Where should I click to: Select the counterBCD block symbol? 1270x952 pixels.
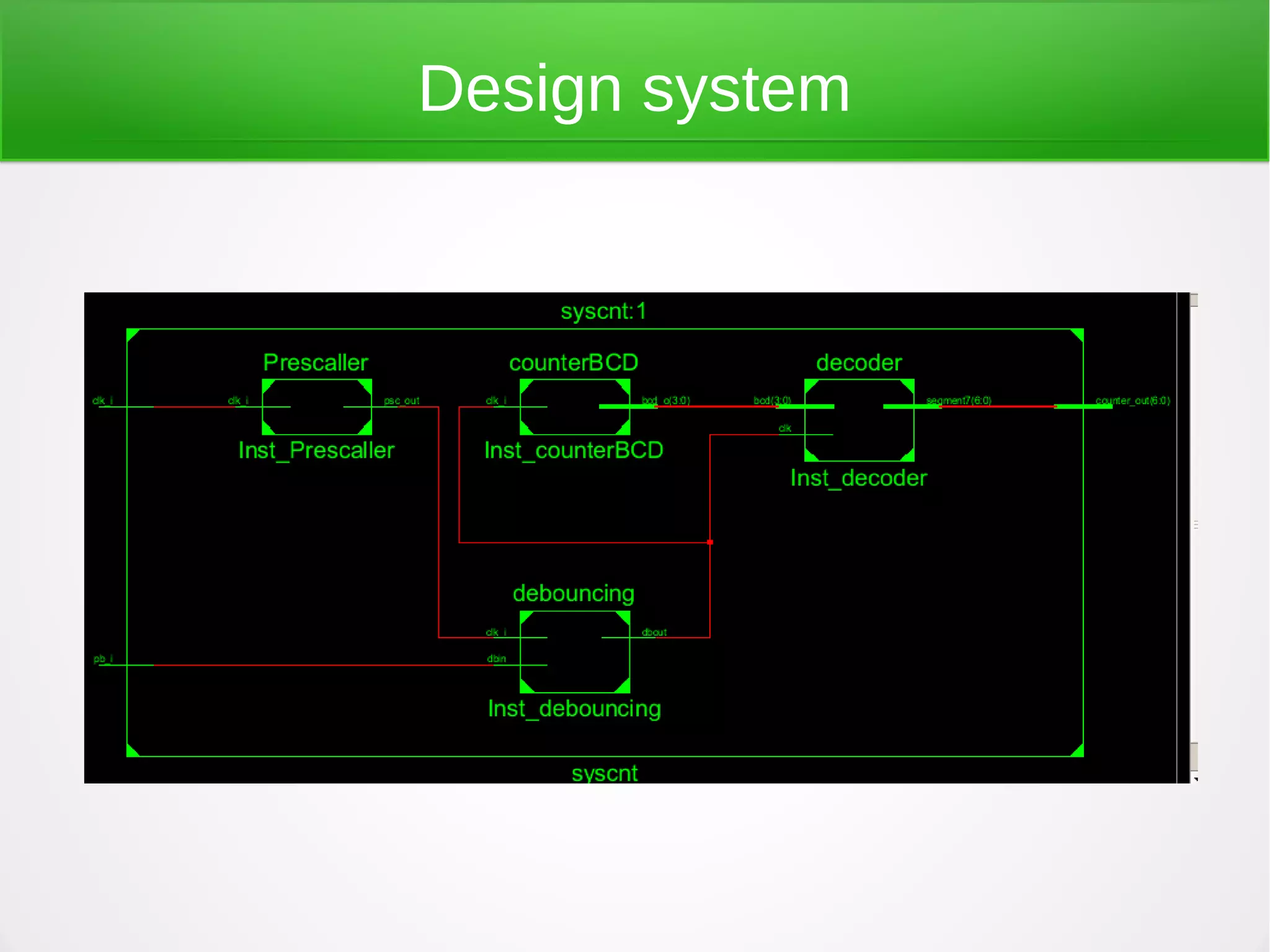(575, 407)
